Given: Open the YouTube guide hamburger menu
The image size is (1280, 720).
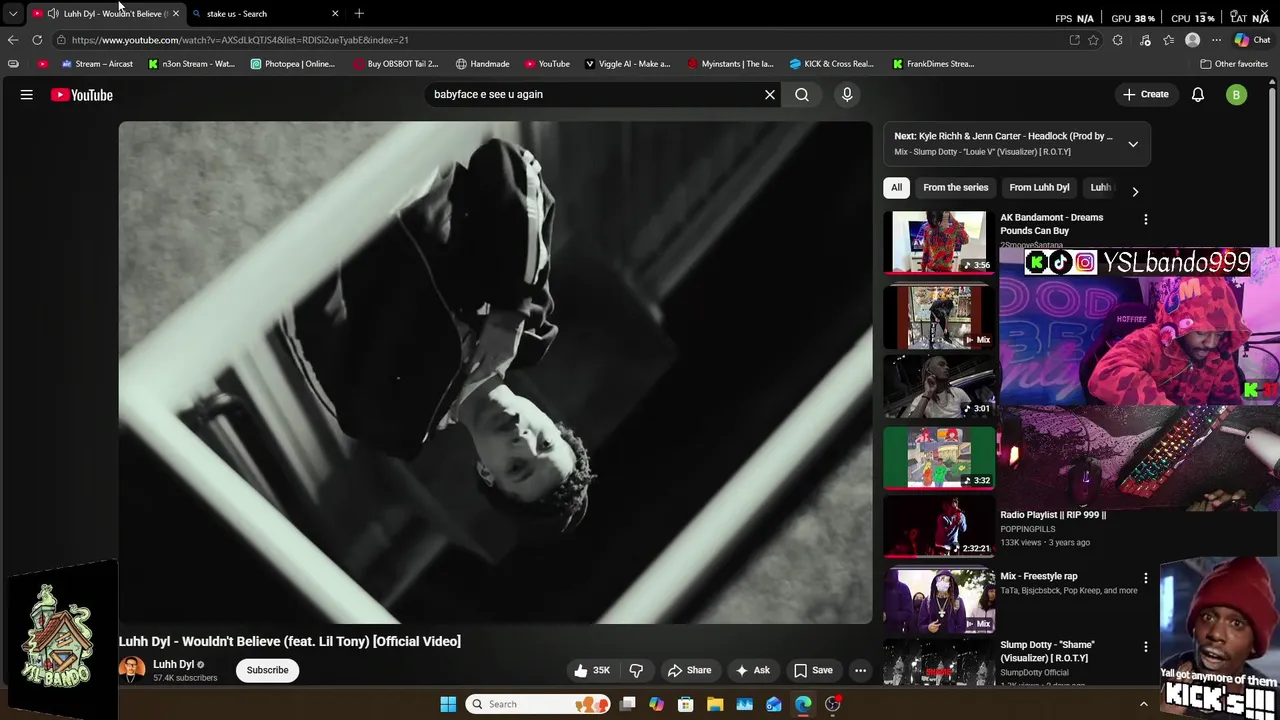Looking at the screenshot, I should click(x=27, y=95).
